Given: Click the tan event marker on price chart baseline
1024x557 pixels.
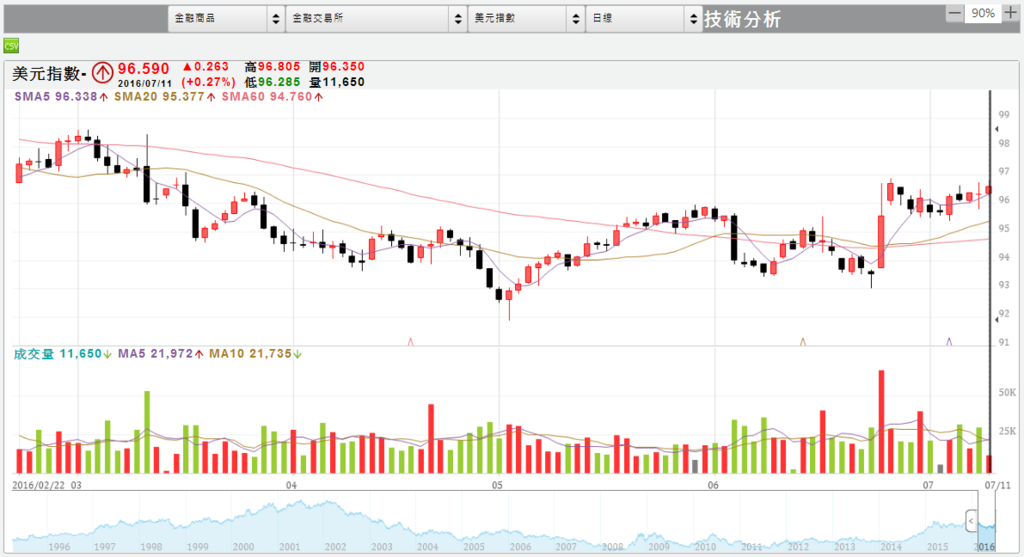Looking at the screenshot, I should pyautogui.click(x=803, y=342).
